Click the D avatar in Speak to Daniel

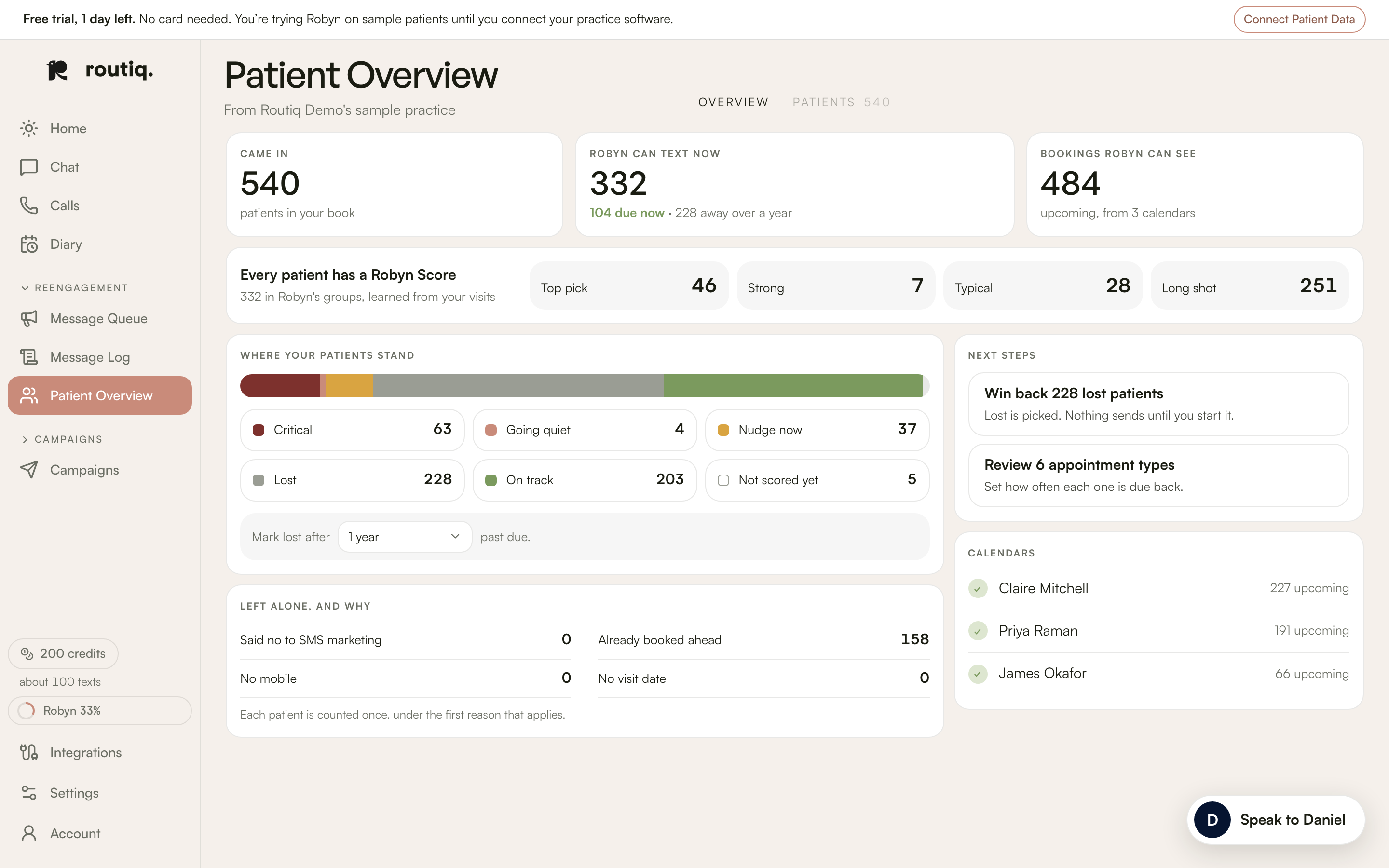click(1212, 820)
